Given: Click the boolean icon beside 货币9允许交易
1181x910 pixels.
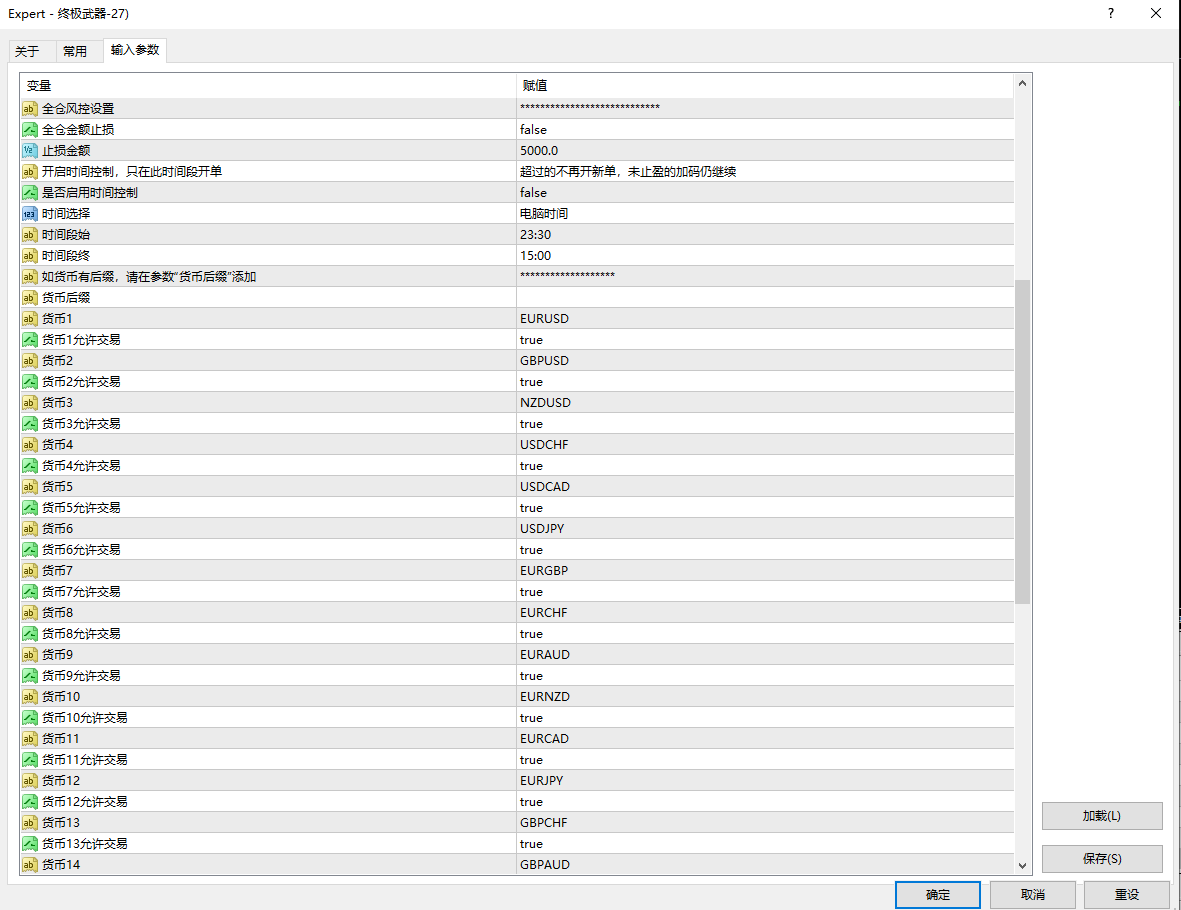Looking at the screenshot, I should pos(29,676).
